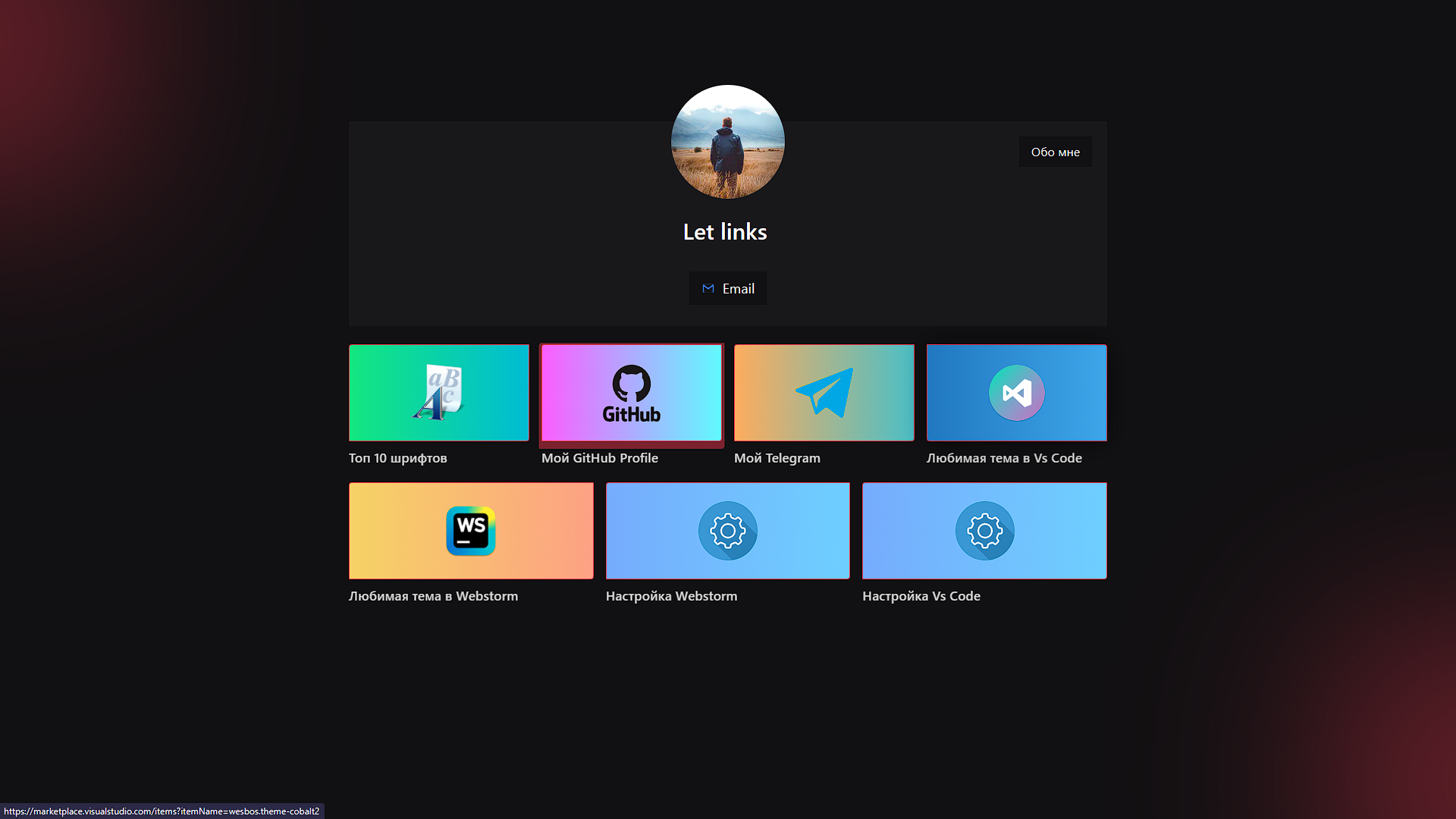Open the Топ 10 шрифтов link

[x=398, y=458]
